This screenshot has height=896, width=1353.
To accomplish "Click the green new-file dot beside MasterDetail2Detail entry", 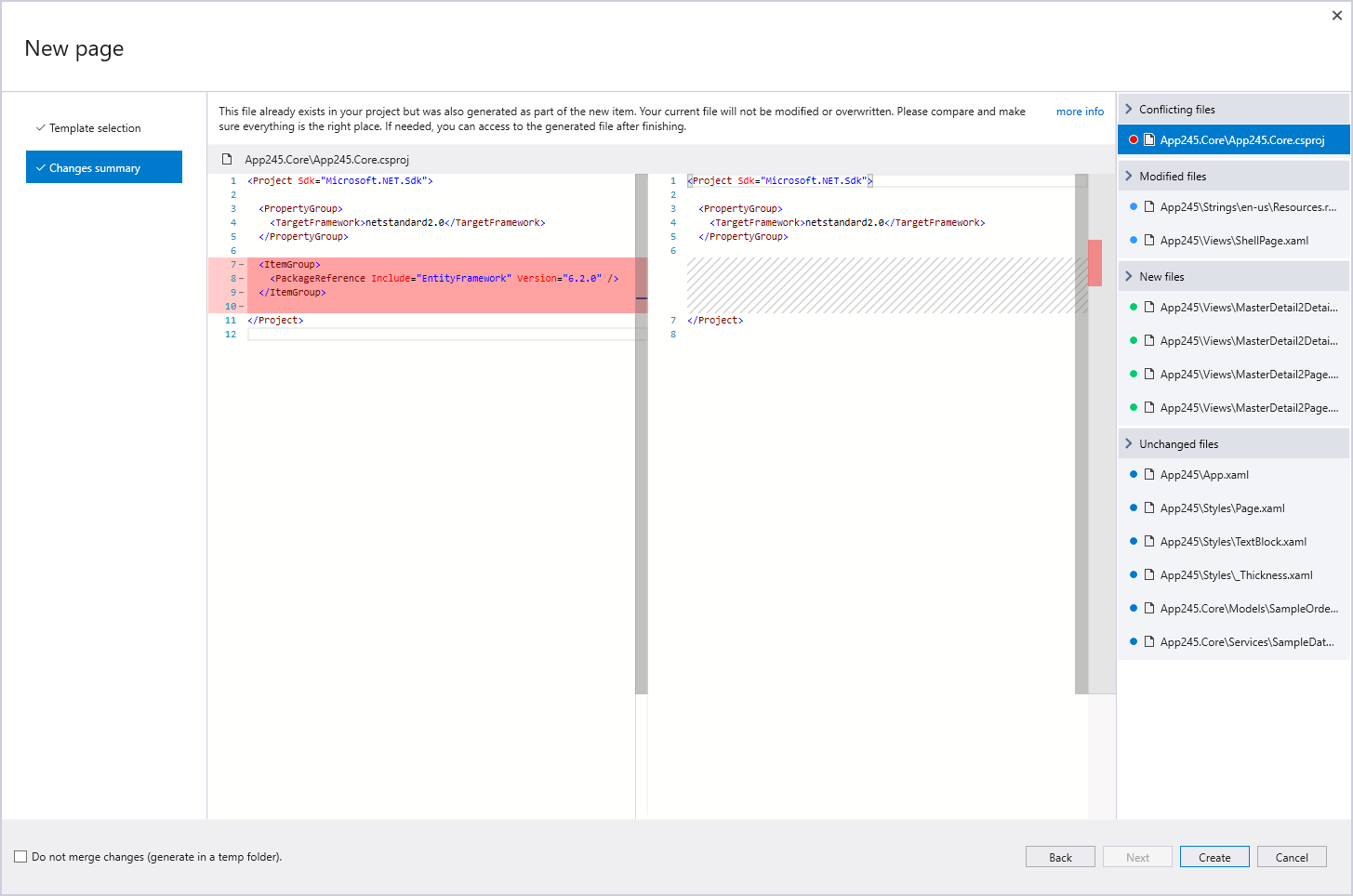I will click(x=1133, y=307).
